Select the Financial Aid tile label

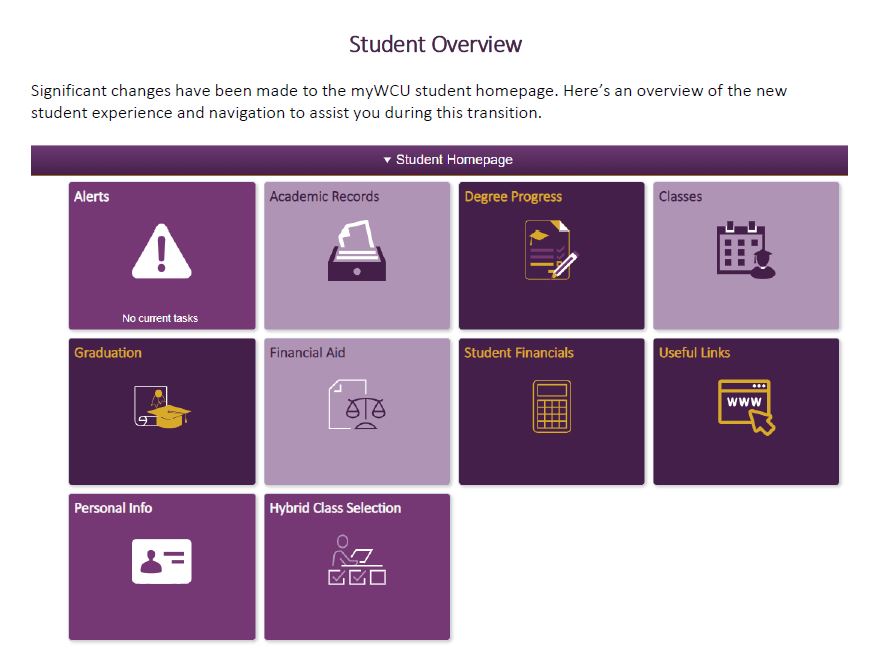point(307,353)
